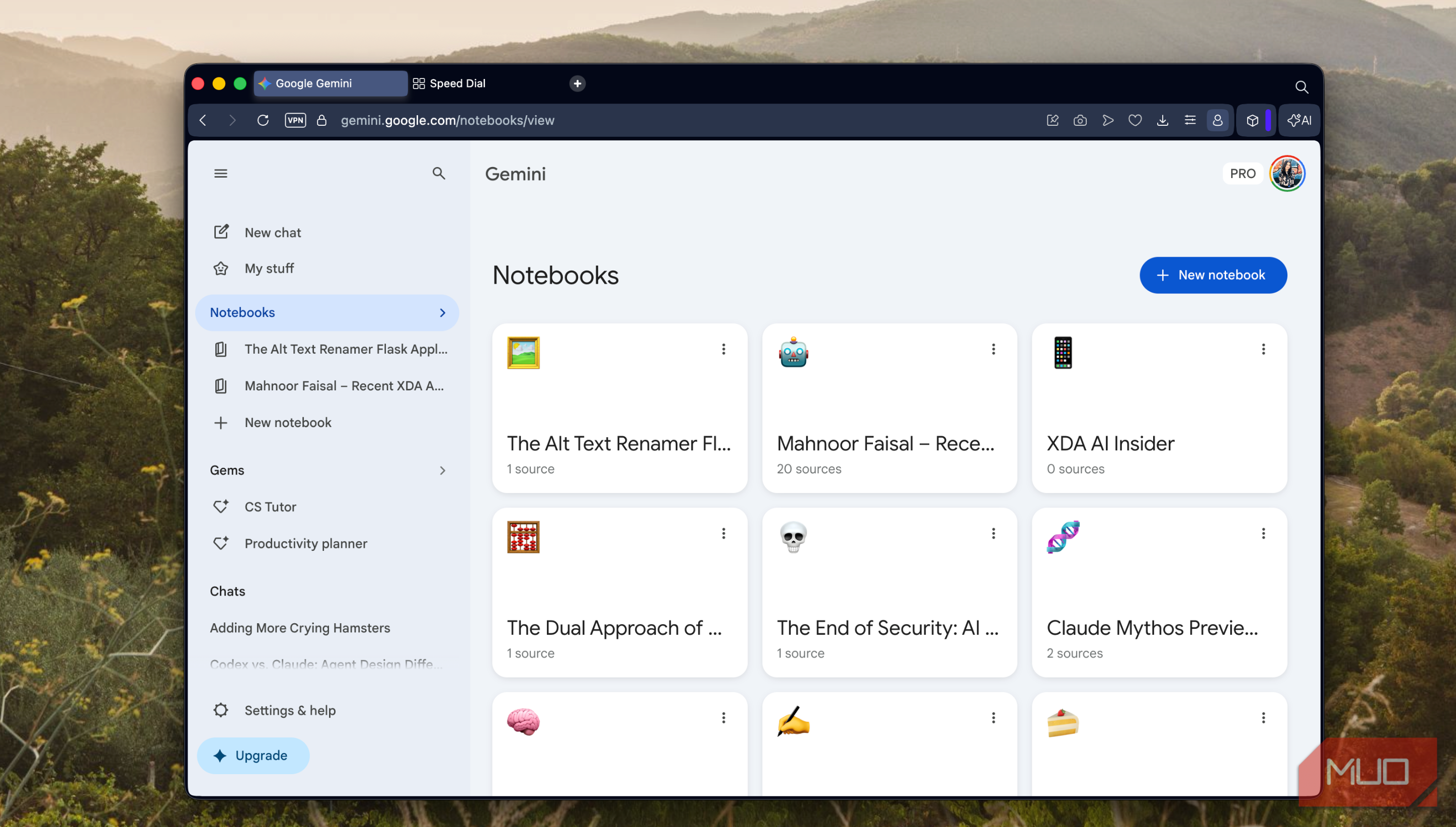The height and width of the screenshot is (827, 1456).
Task: Open the tab search magnifier icon
Action: 1302,87
